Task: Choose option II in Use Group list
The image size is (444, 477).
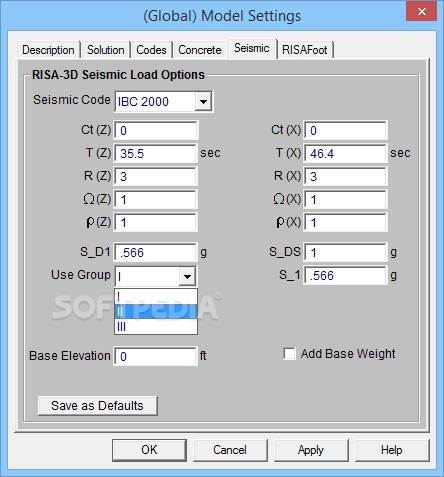Action: (156, 312)
